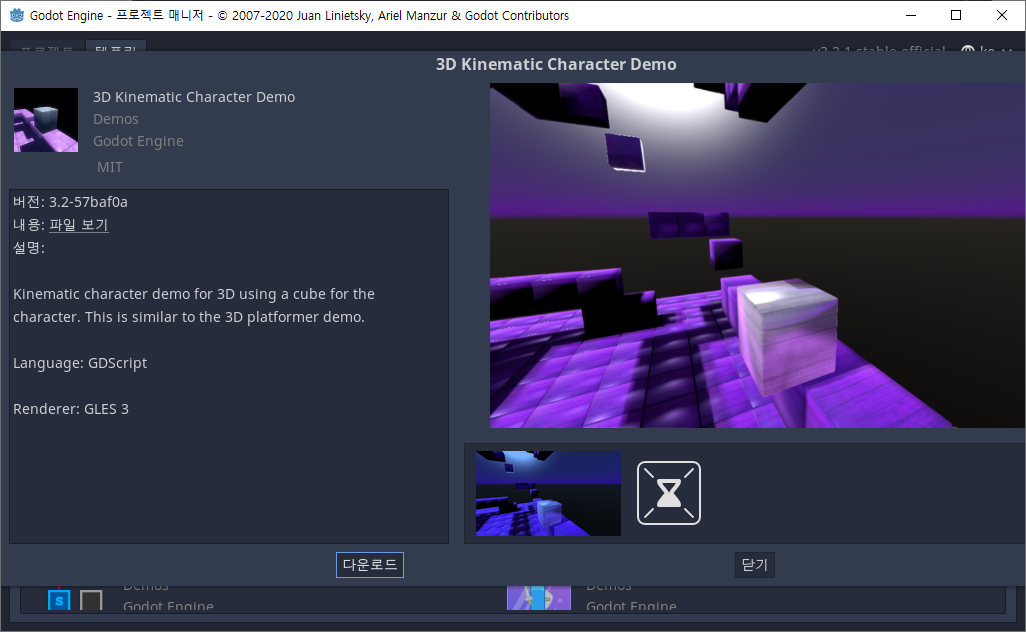Click the 닫기 close button
1026x632 pixels.
click(754, 565)
